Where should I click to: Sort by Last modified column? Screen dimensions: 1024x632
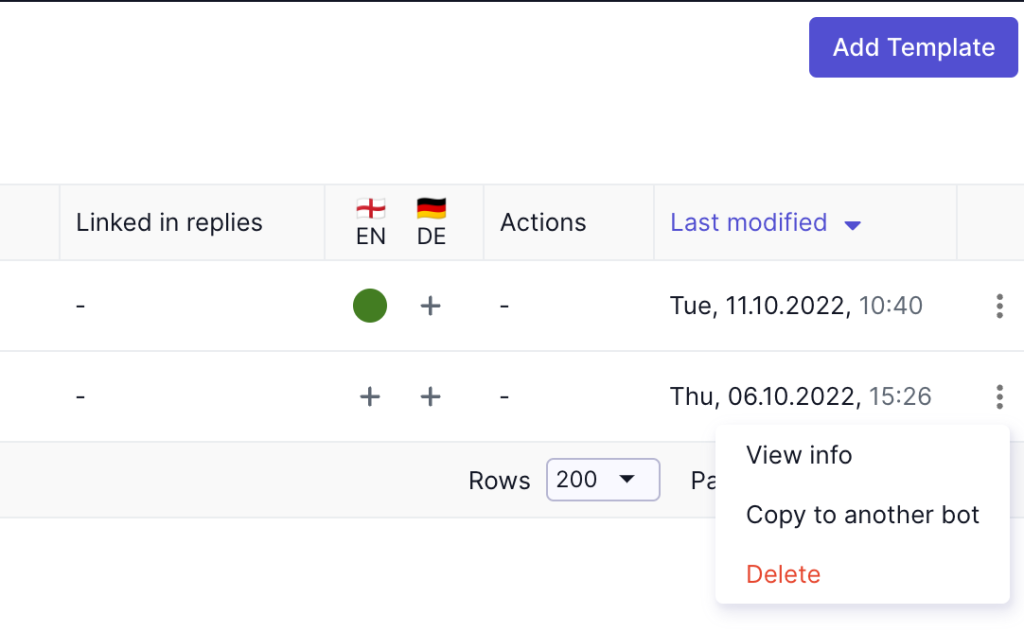click(748, 223)
